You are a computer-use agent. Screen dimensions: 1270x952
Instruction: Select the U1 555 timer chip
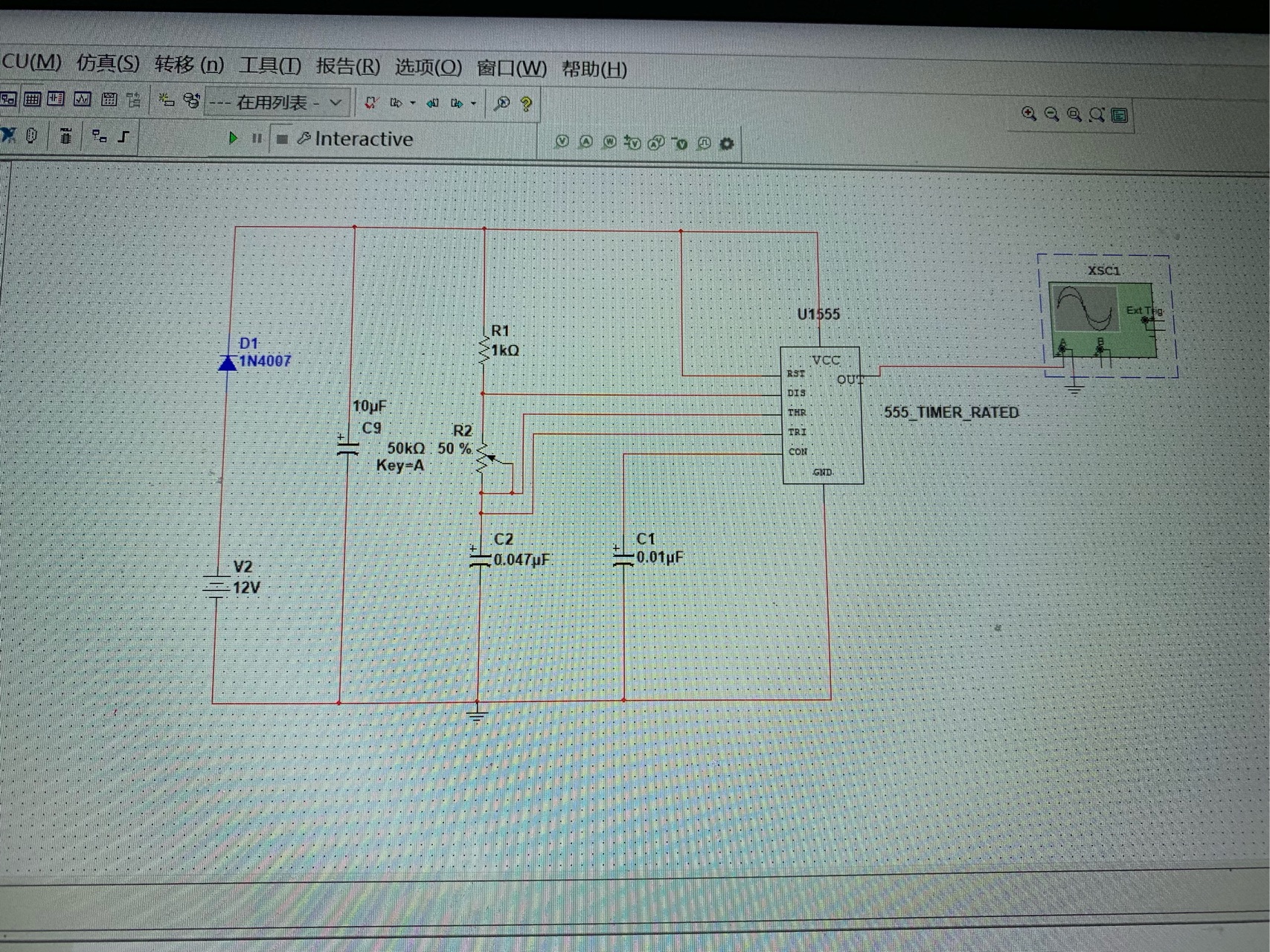point(822,416)
